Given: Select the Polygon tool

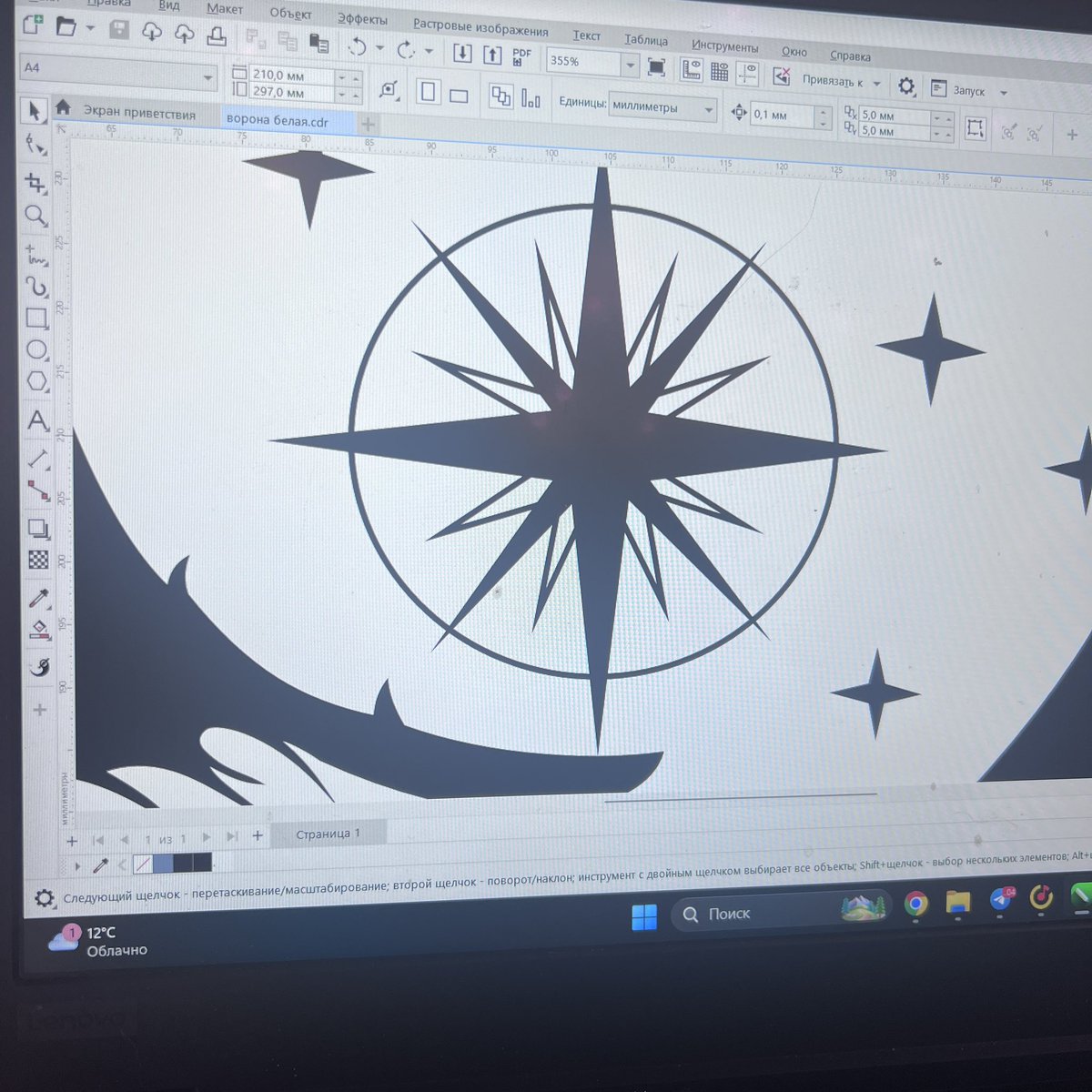Looking at the screenshot, I should coord(37,381).
